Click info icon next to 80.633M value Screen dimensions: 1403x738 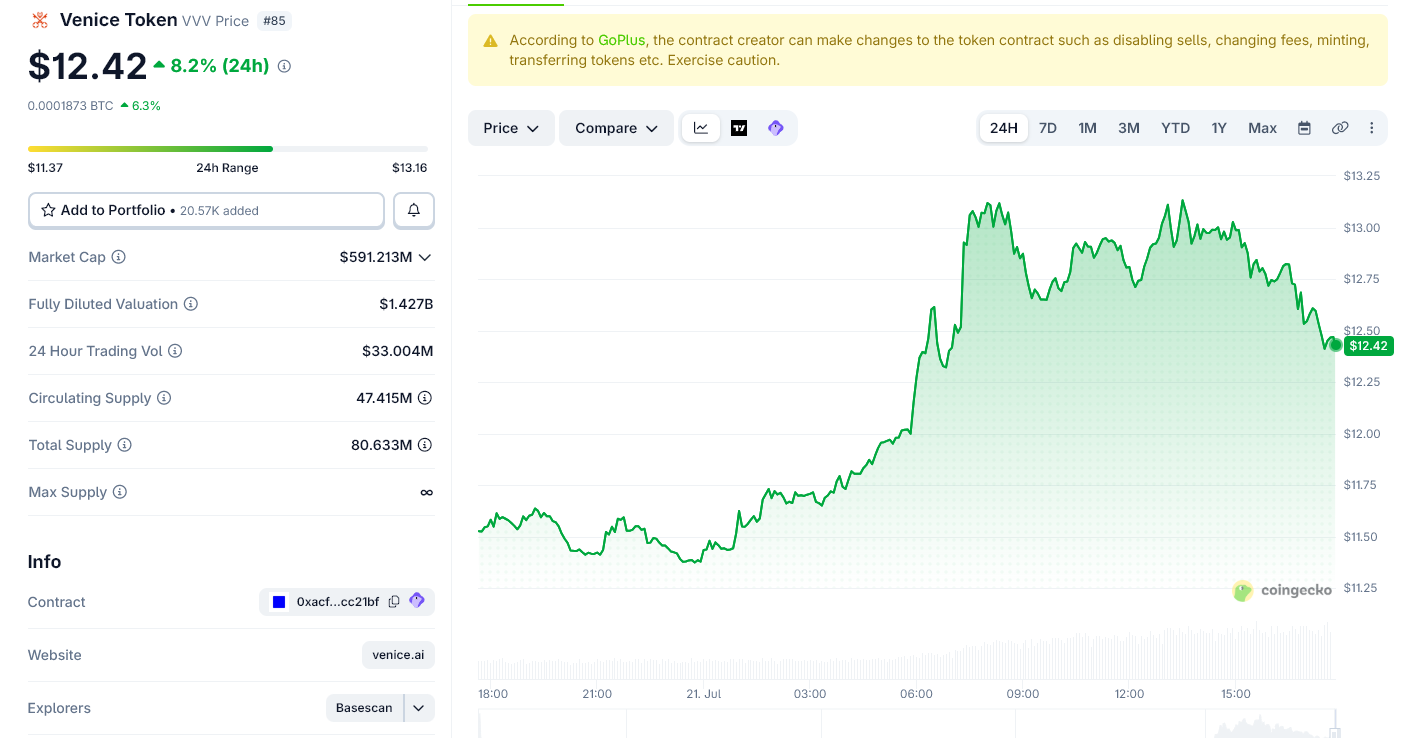point(425,445)
